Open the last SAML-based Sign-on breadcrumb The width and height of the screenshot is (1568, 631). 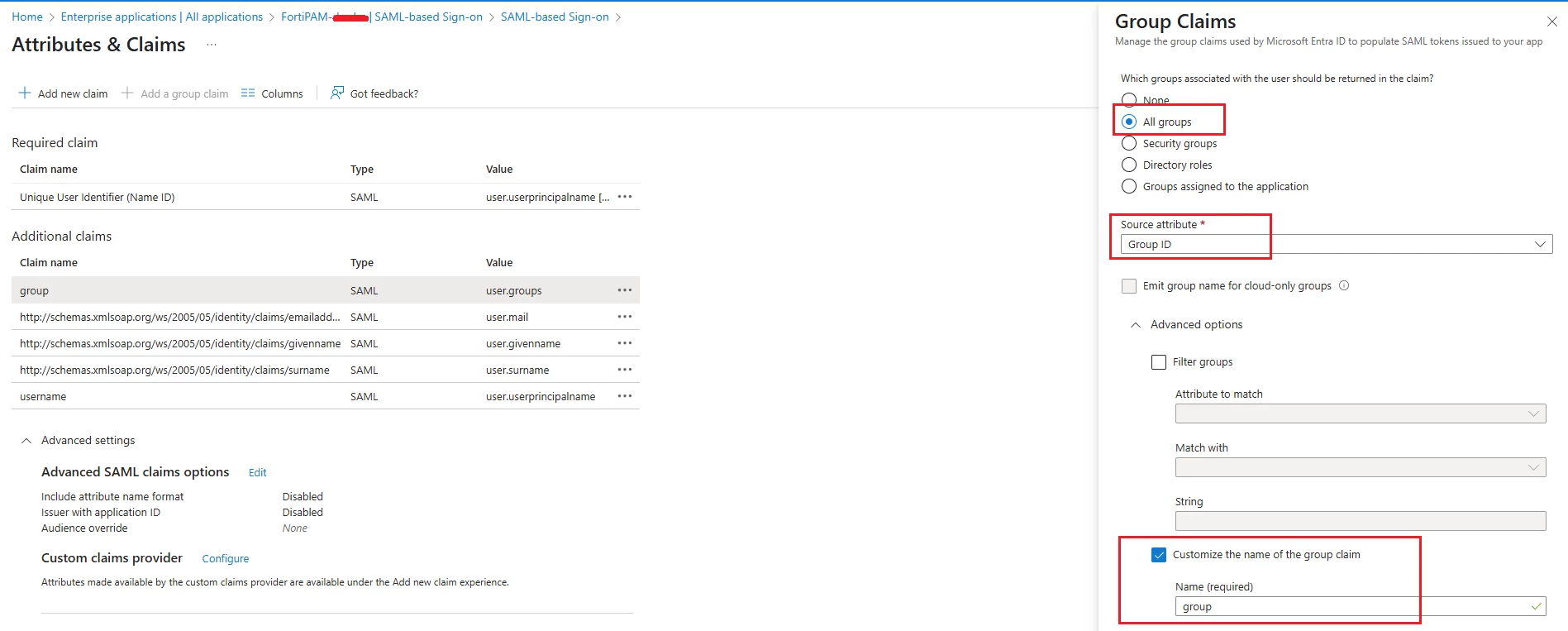coord(555,17)
